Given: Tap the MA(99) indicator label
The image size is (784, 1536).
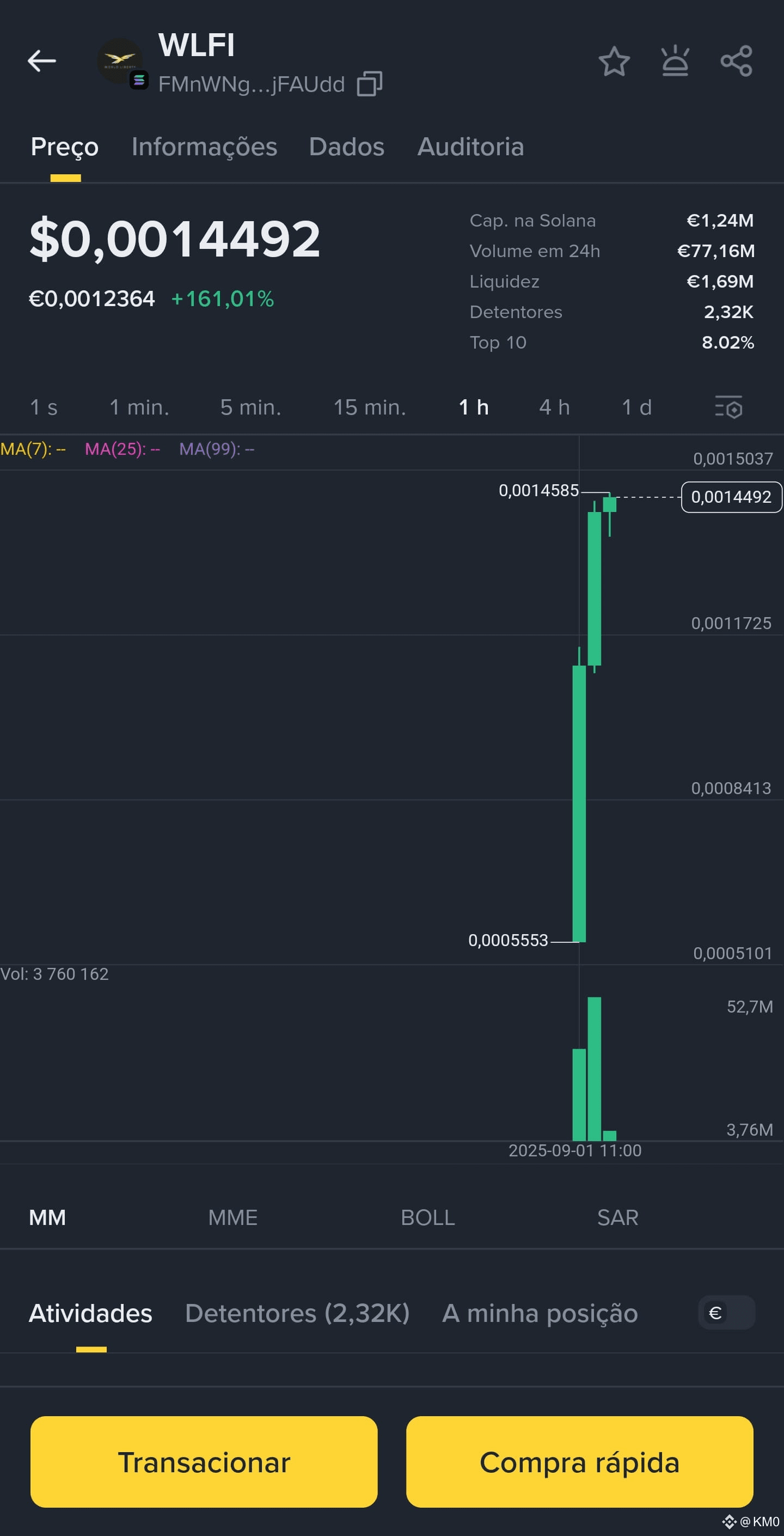Looking at the screenshot, I should [217, 448].
